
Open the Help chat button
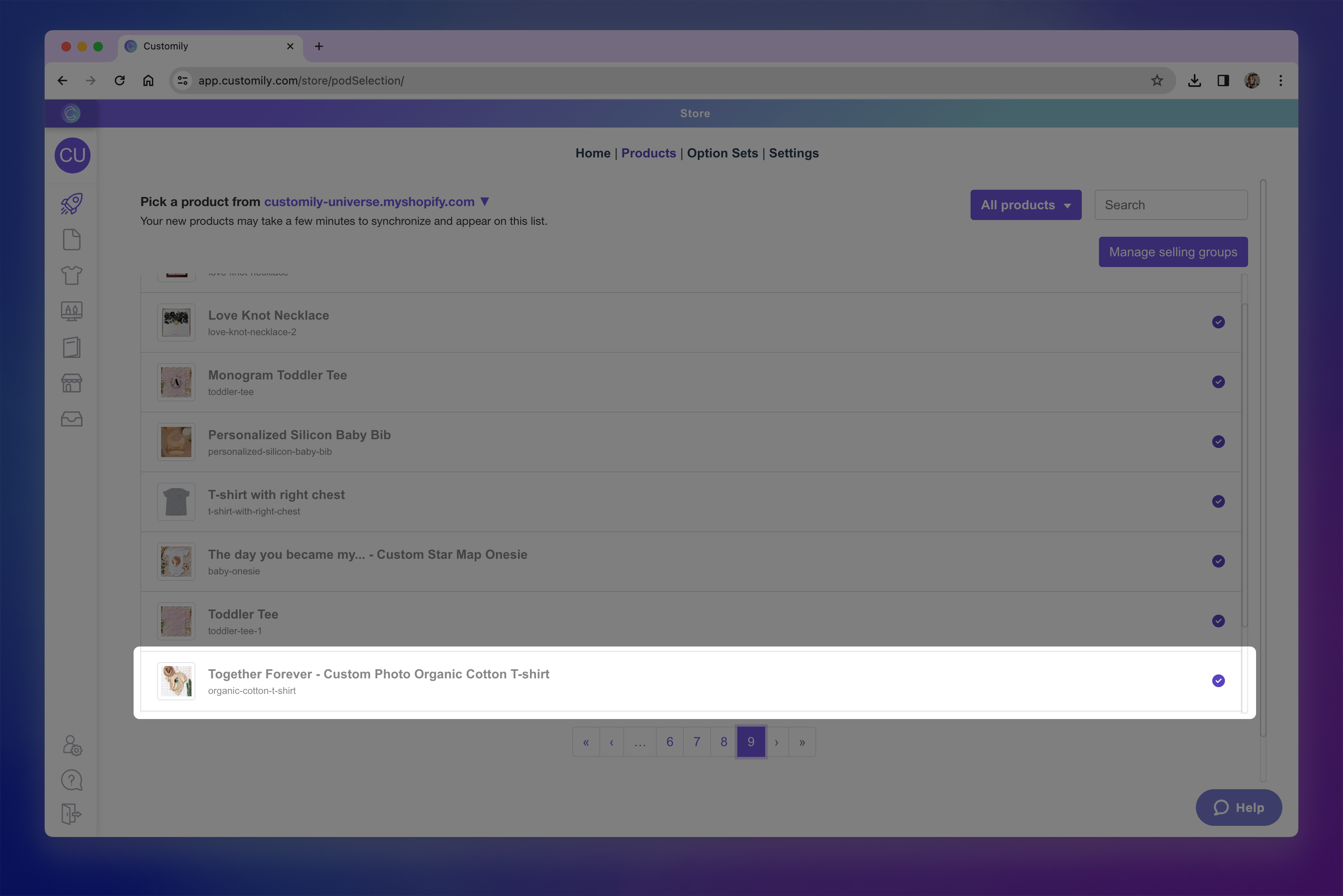point(1239,808)
